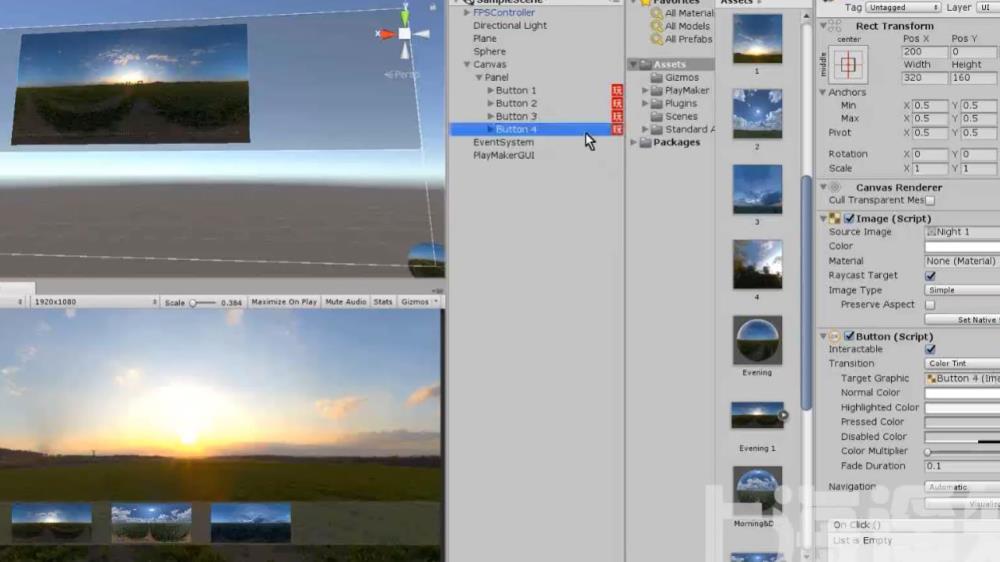Select the Packages folder icon
Screen dimensions: 1000x562
(x=645, y=142)
